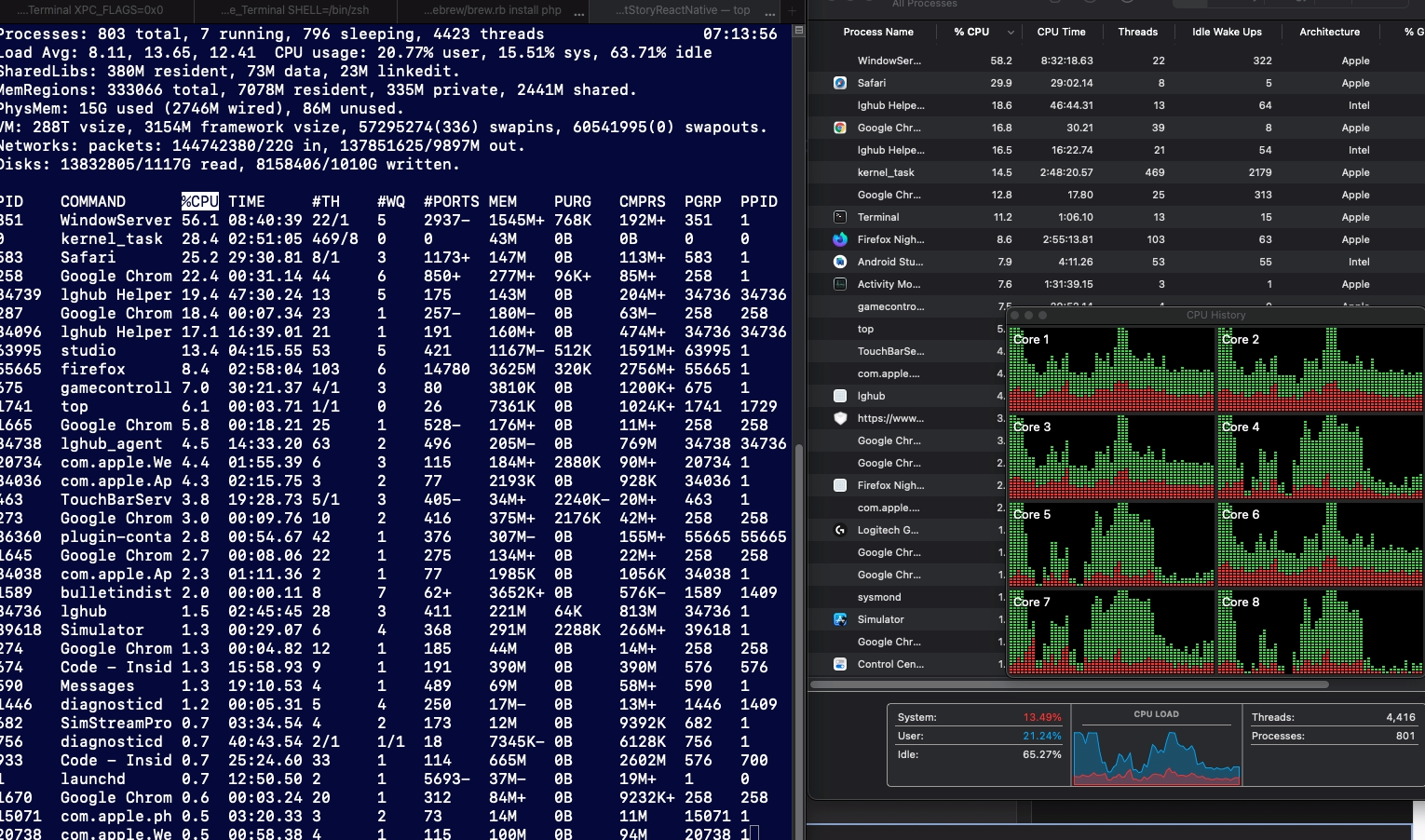Click the split pane icon in Terminal
The image size is (1425, 840).
pos(798,31)
